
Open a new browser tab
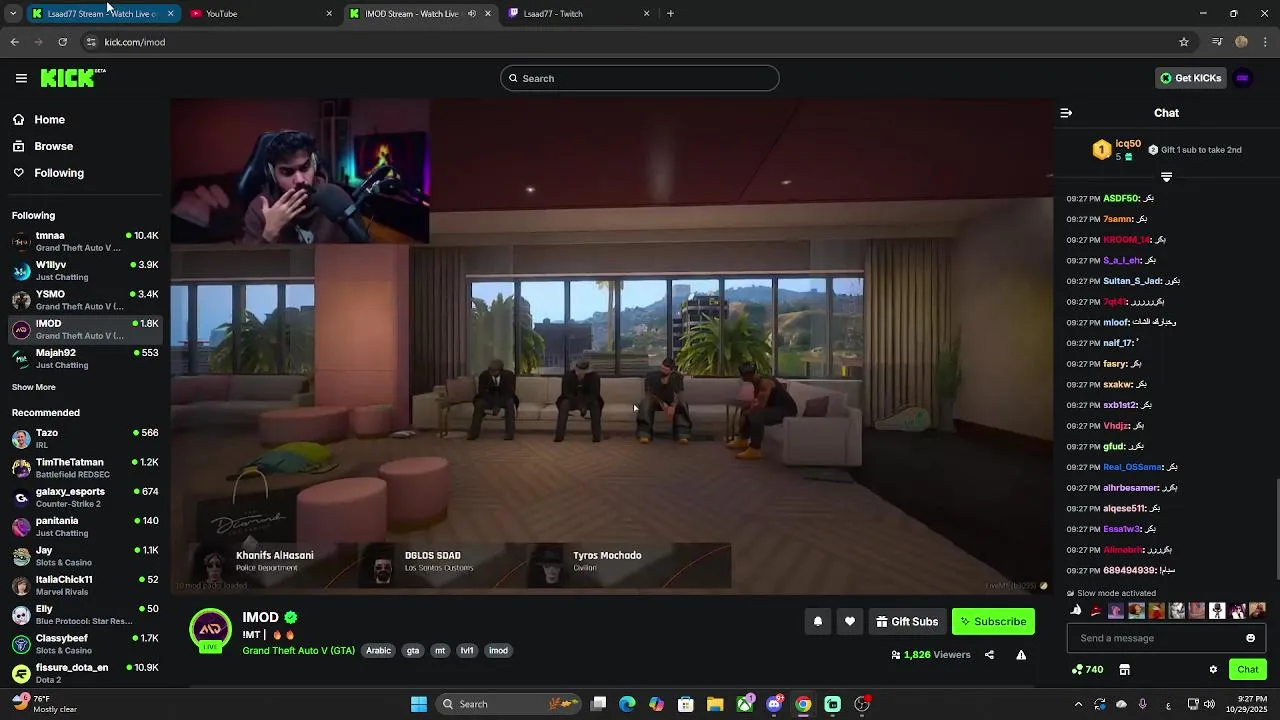670,14
